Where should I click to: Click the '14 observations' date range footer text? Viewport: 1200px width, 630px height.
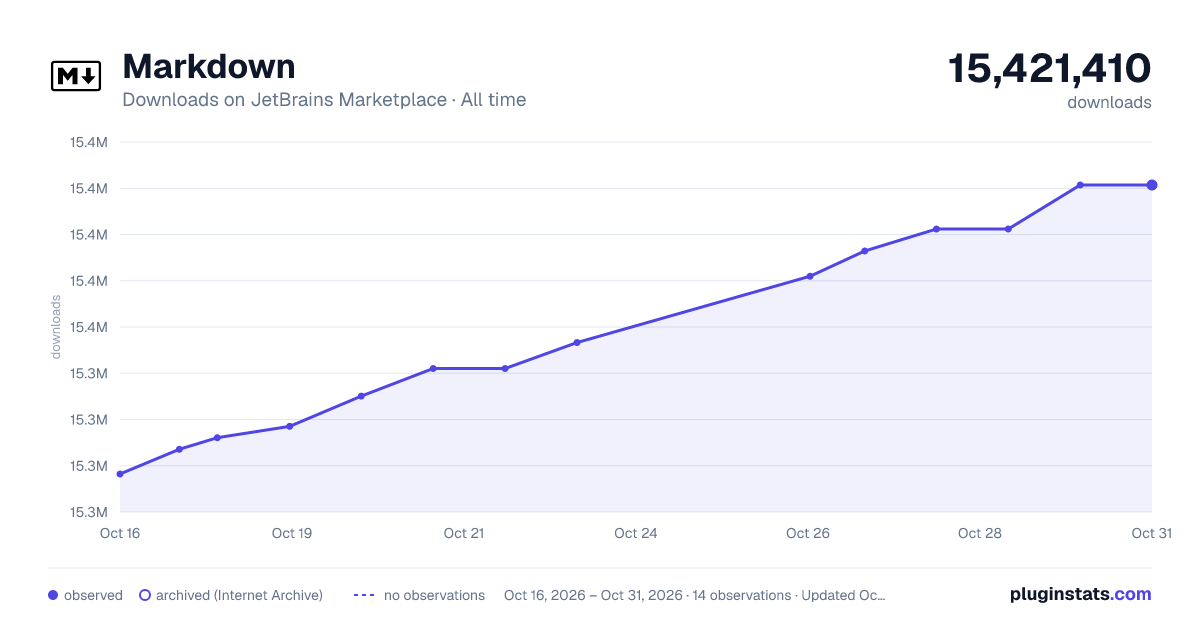tap(695, 595)
